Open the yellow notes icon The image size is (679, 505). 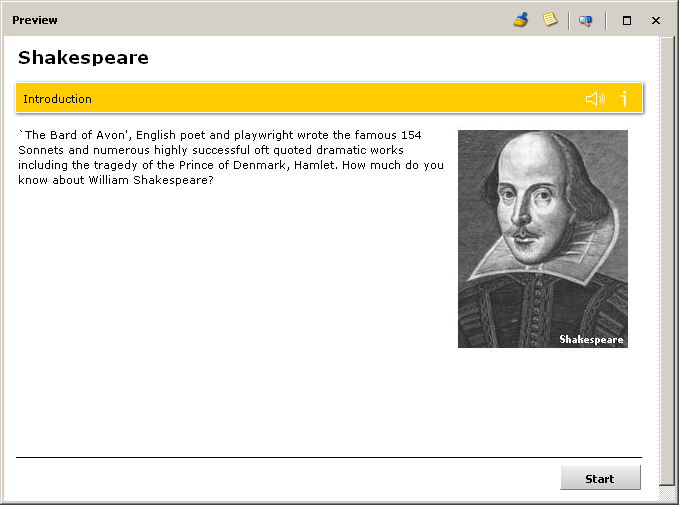click(x=550, y=19)
